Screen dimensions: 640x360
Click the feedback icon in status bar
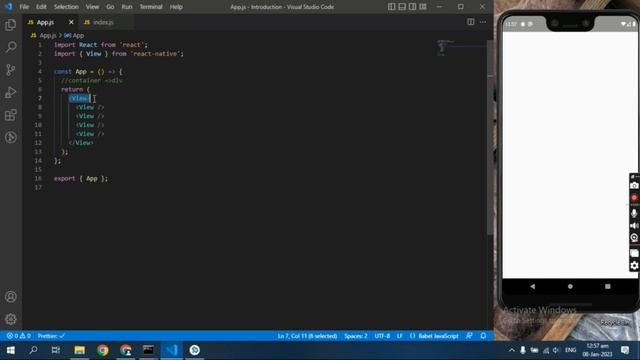click(x=469, y=336)
